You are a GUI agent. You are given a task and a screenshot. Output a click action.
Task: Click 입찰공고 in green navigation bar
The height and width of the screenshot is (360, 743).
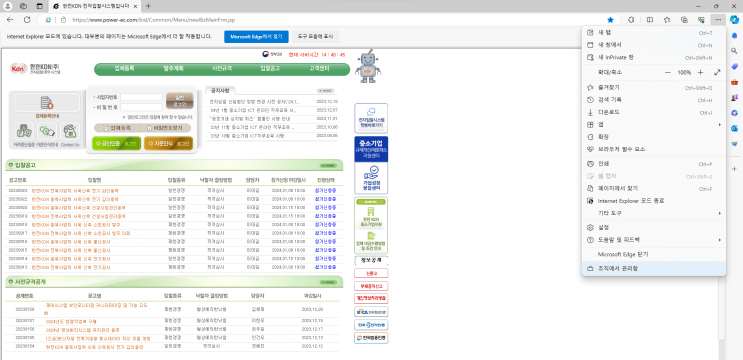(x=270, y=69)
